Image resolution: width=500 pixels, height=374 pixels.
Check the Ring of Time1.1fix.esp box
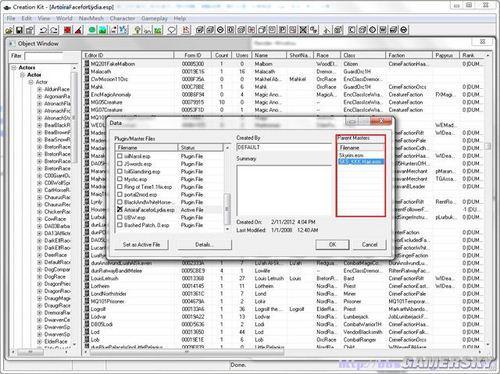(120, 187)
